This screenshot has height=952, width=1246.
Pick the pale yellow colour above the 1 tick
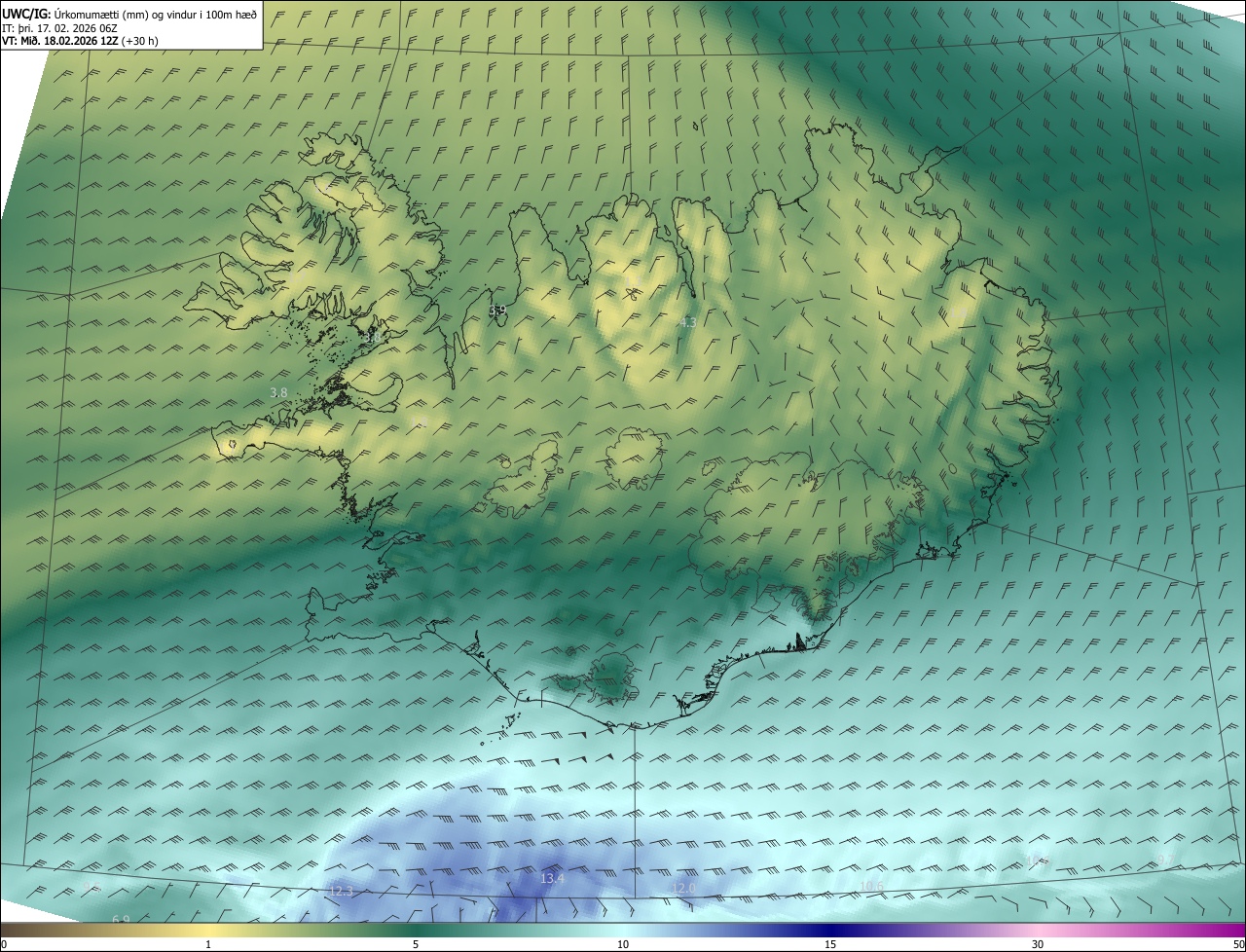coord(208,930)
